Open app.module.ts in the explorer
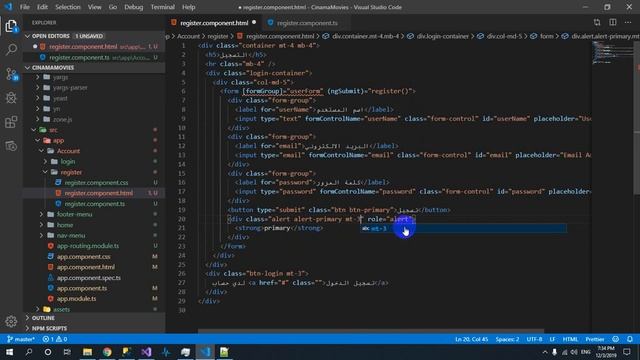 77,299
